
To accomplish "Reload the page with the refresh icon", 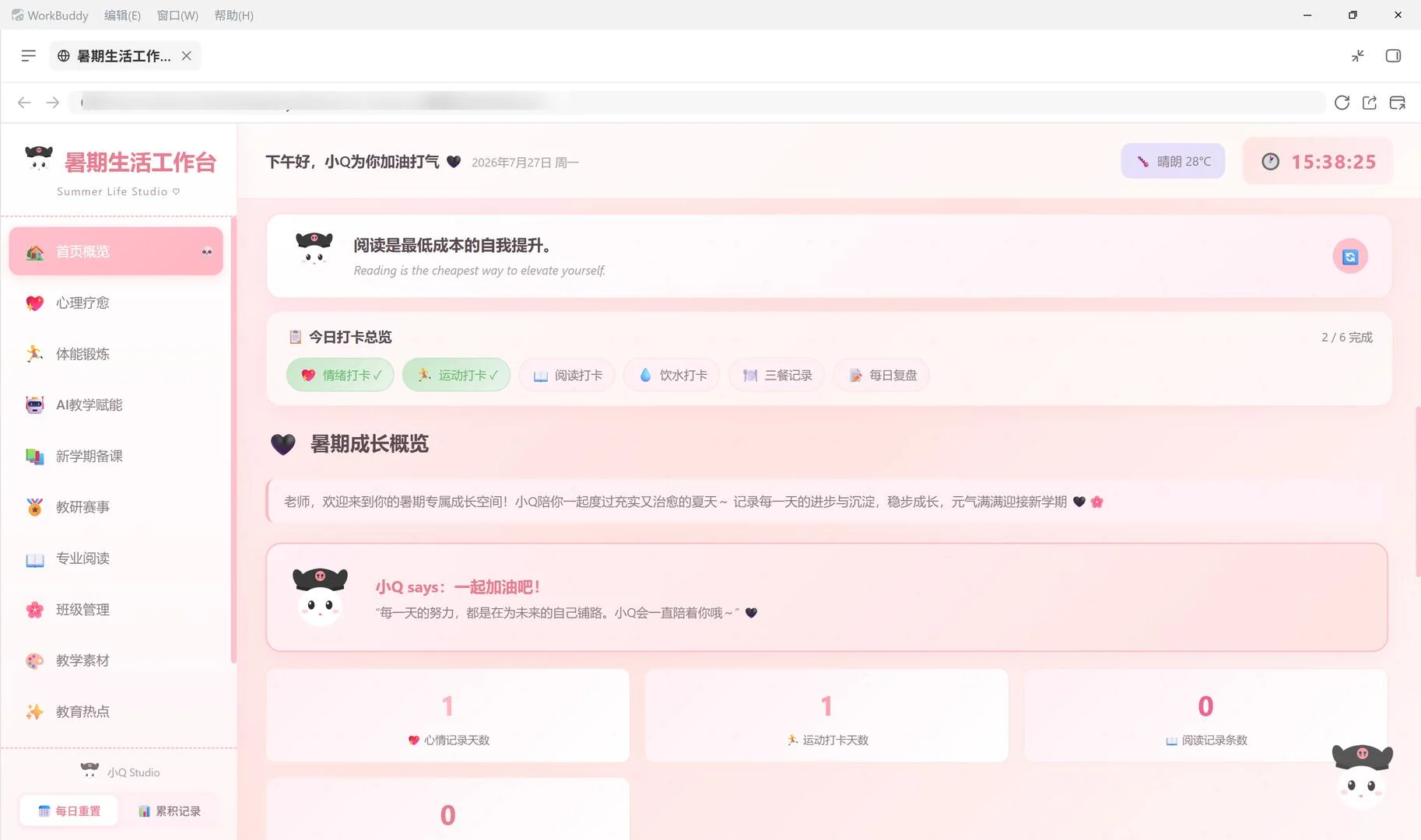I will (x=1342, y=103).
